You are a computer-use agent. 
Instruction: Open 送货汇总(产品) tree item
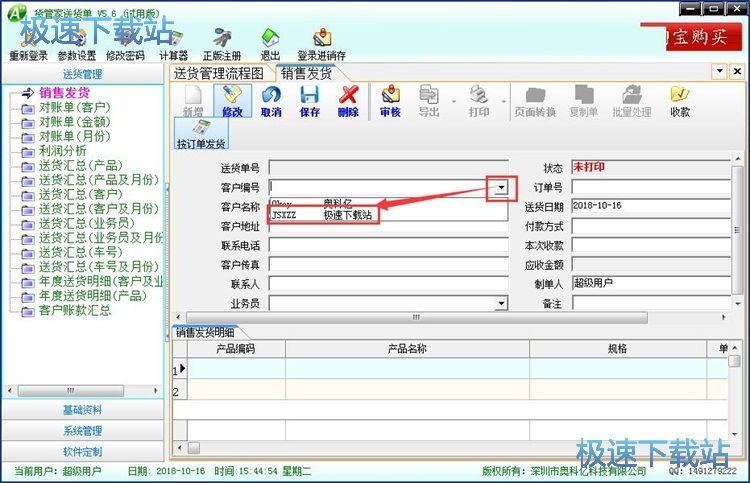point(81,165)
